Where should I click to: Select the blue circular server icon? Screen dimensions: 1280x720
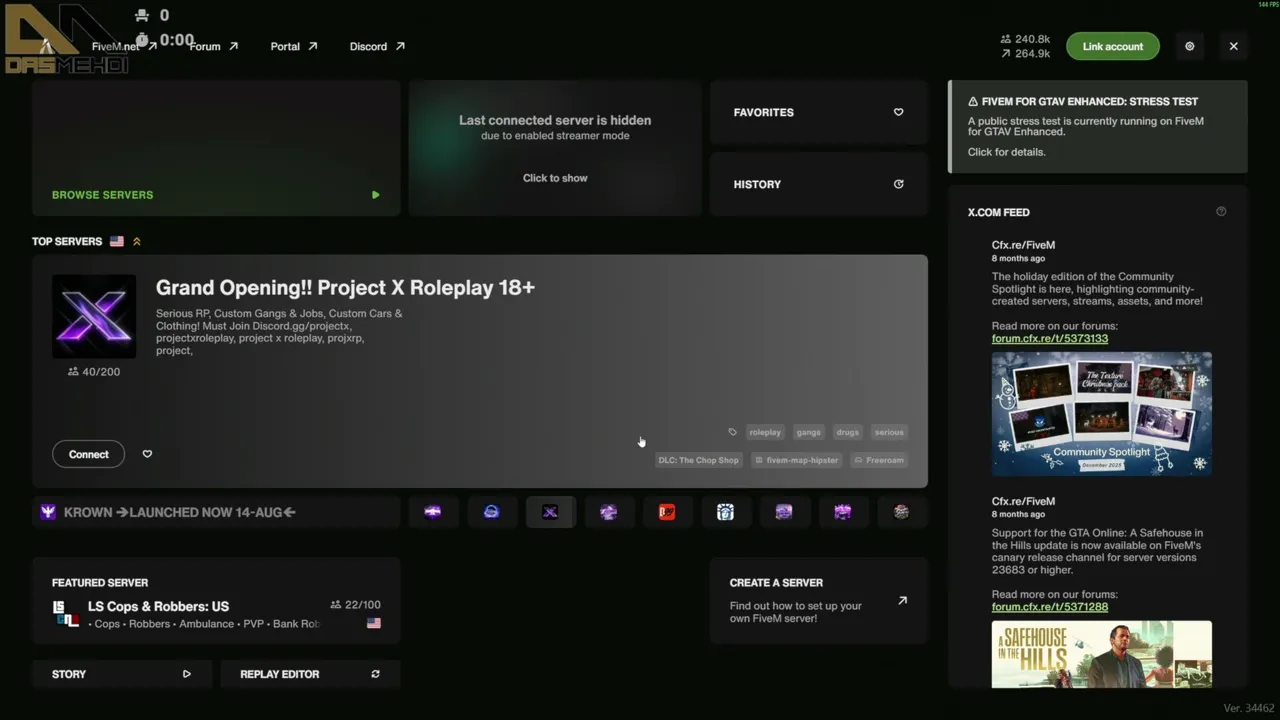coord(491,512)
